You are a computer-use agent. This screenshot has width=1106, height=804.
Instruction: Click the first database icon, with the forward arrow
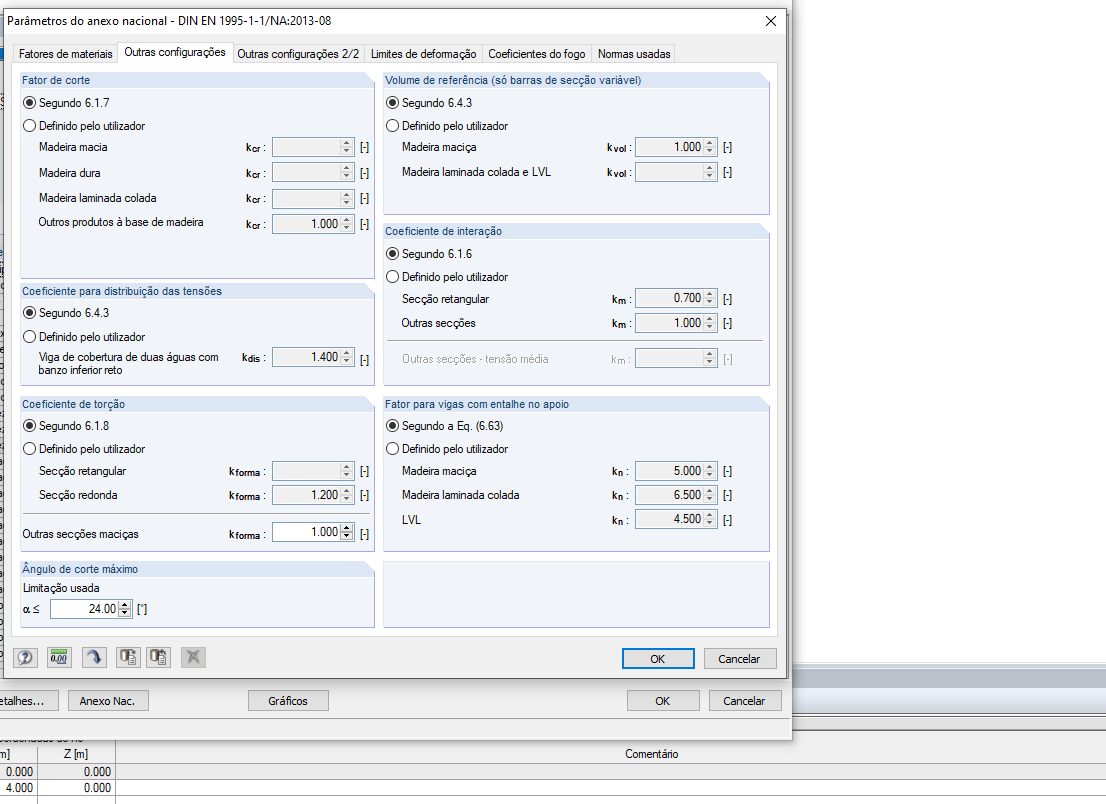pyautogui.click(x=128, y=657)
